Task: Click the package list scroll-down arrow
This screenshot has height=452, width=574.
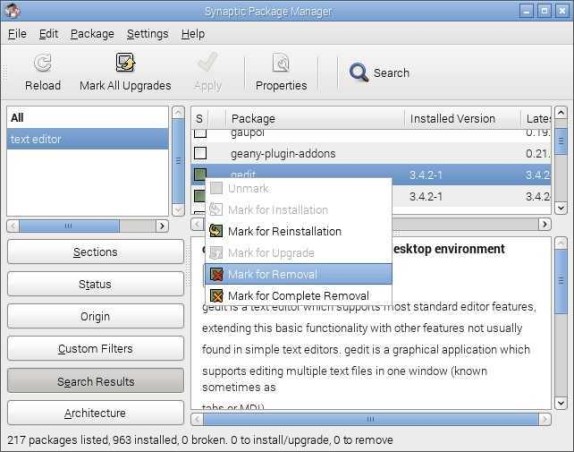Action: point(561,208)
